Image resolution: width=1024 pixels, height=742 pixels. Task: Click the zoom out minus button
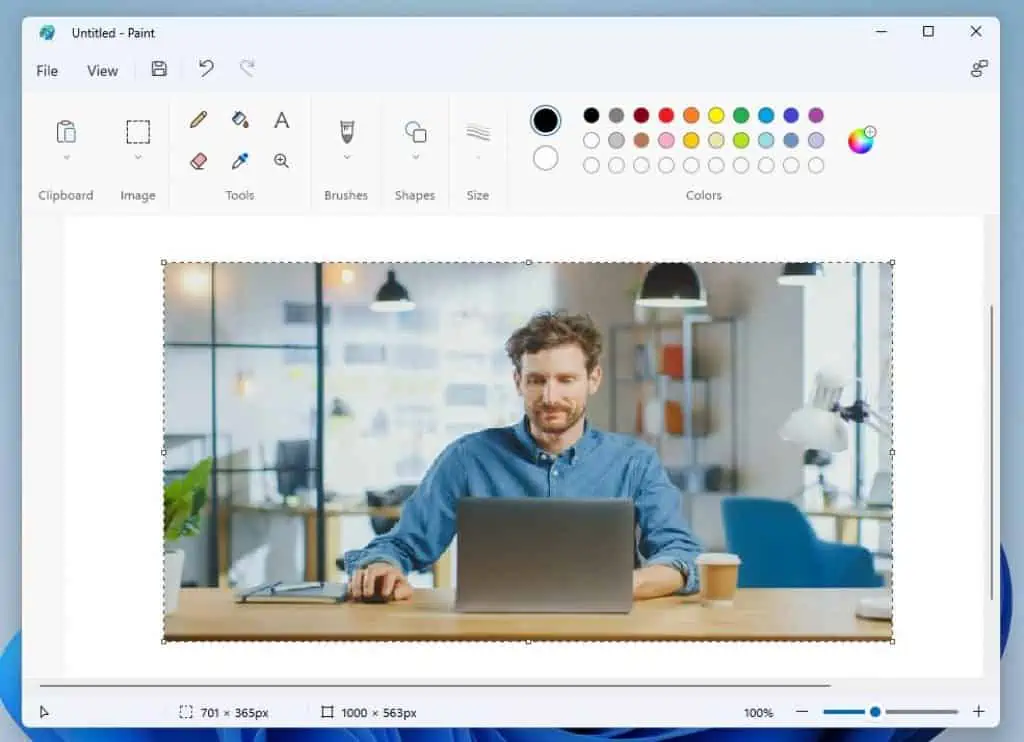tap(802, 712)
